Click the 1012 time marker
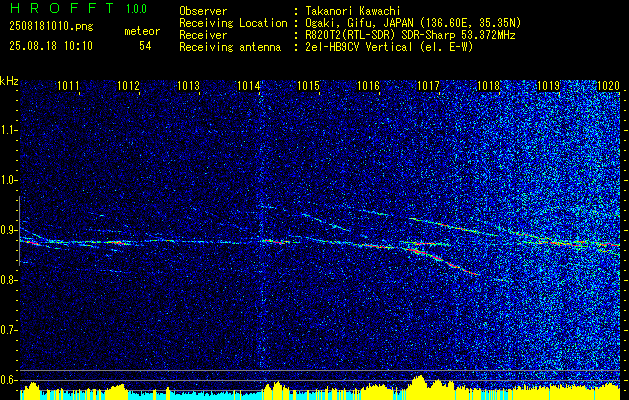The width and height of the screenshot is (629, 400). pos(128,85)
